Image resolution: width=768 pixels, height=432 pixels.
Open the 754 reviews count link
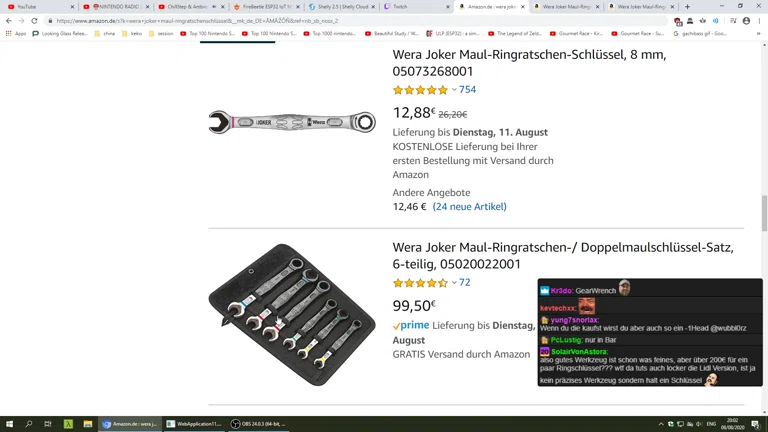coord(467,90)
